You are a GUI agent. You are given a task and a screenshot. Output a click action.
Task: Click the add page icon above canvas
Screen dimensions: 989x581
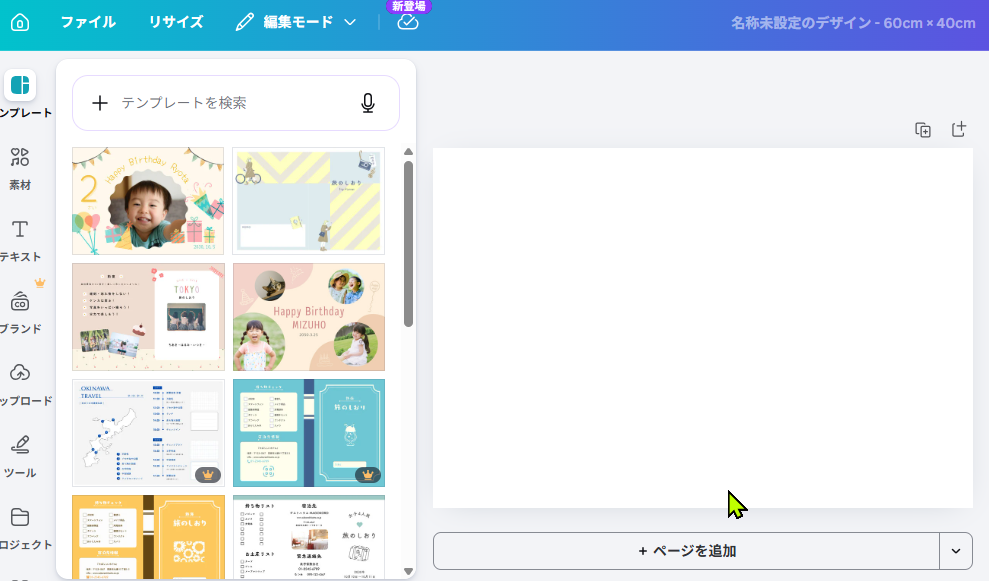(x=959, y=129)
